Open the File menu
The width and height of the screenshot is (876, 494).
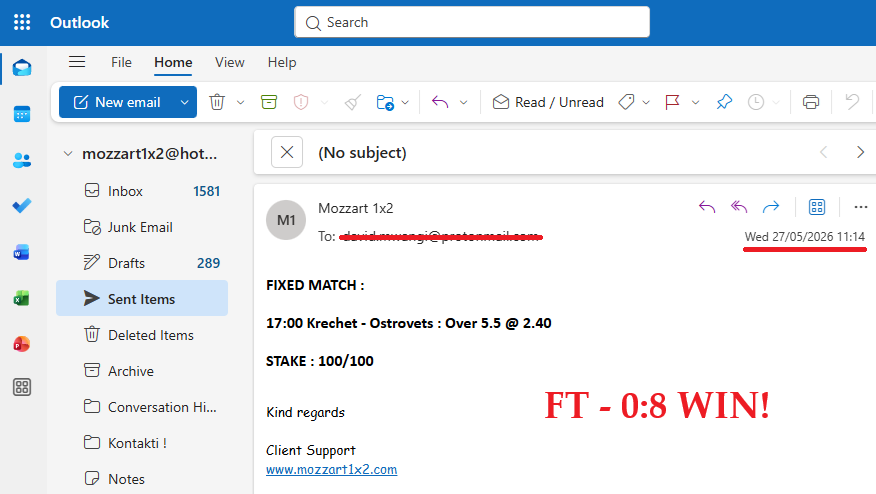(x=121, y=62)
